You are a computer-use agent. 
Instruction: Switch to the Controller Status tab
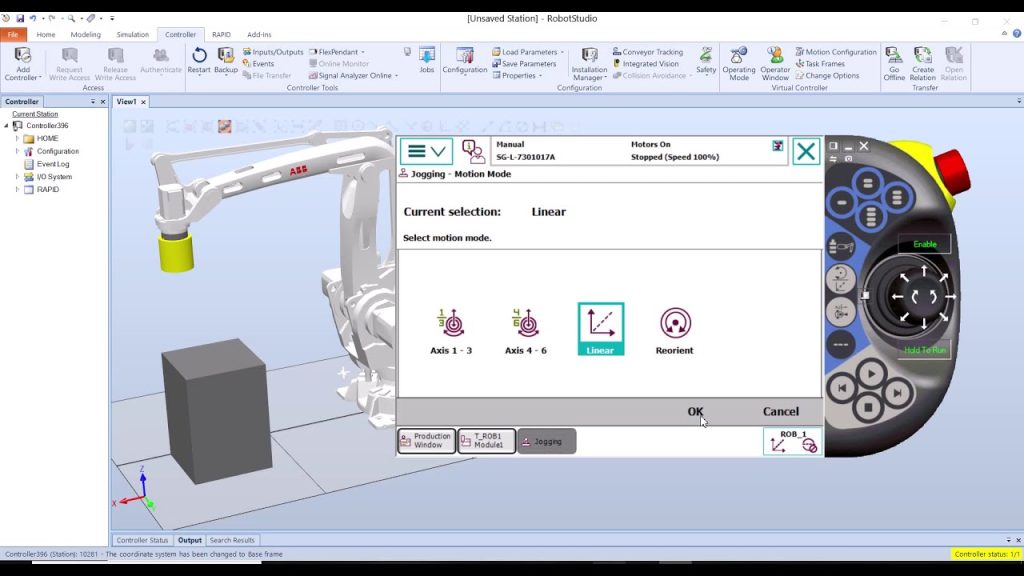[x=142, y=540]
